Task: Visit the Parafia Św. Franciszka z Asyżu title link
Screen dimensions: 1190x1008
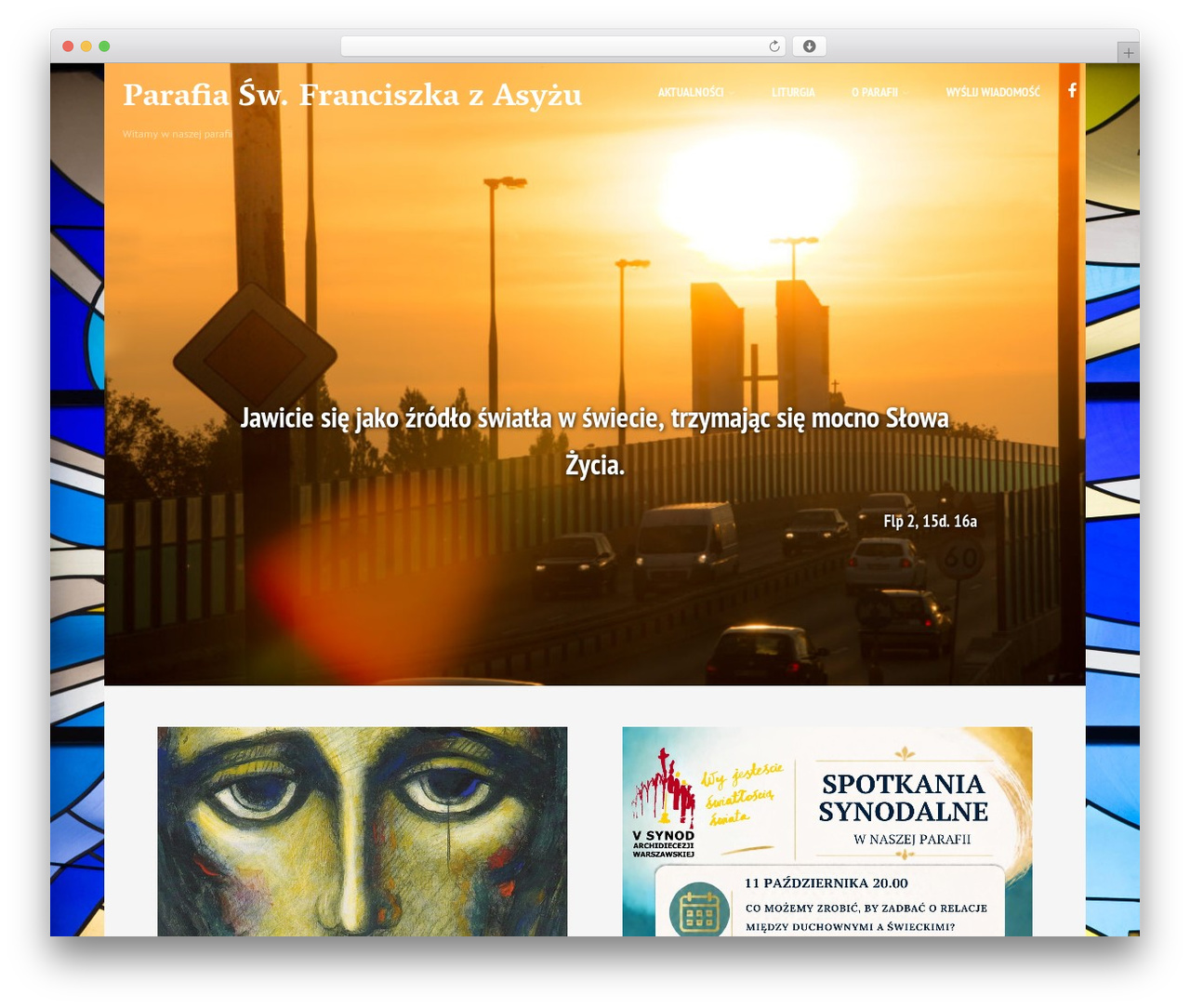Action: click(352, 95)
